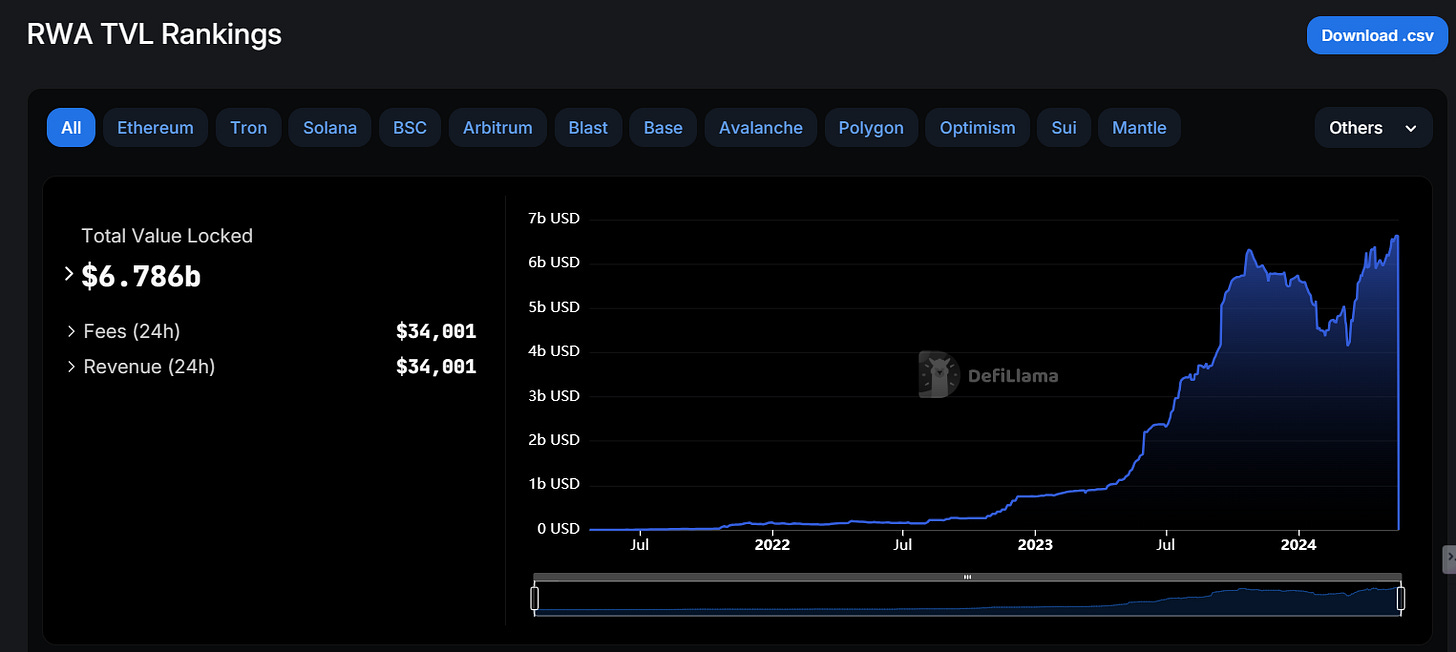Click the 2024 label on the time axis

coord(1298,545)
